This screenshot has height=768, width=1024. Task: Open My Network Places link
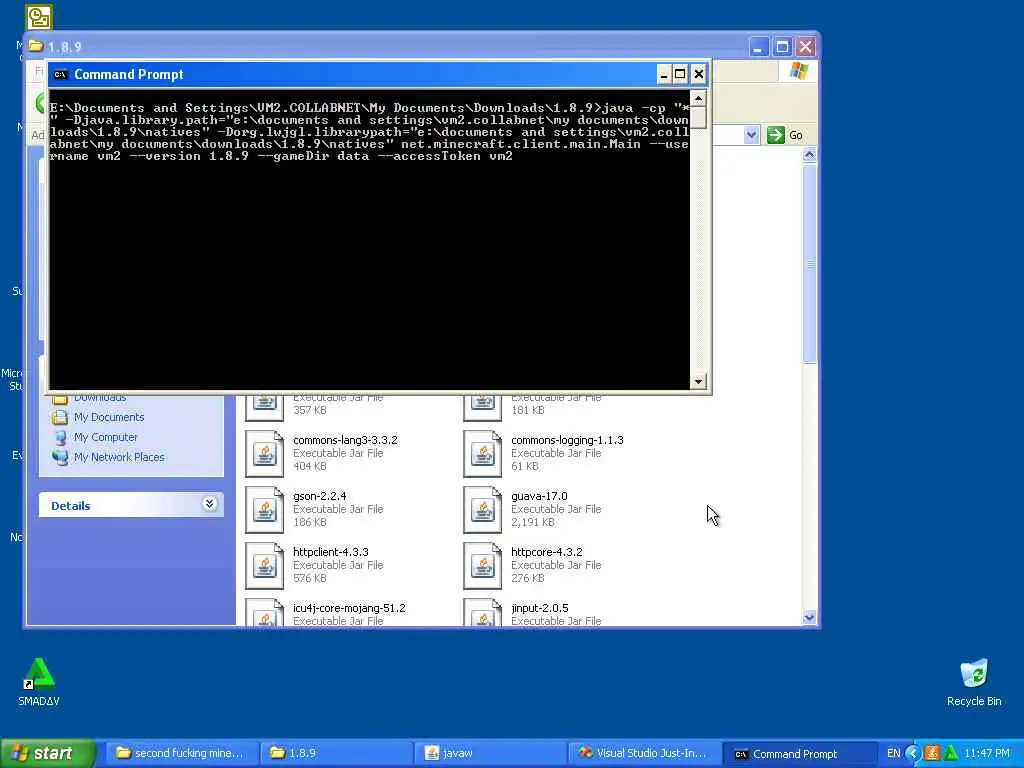[x=119, y=457]
